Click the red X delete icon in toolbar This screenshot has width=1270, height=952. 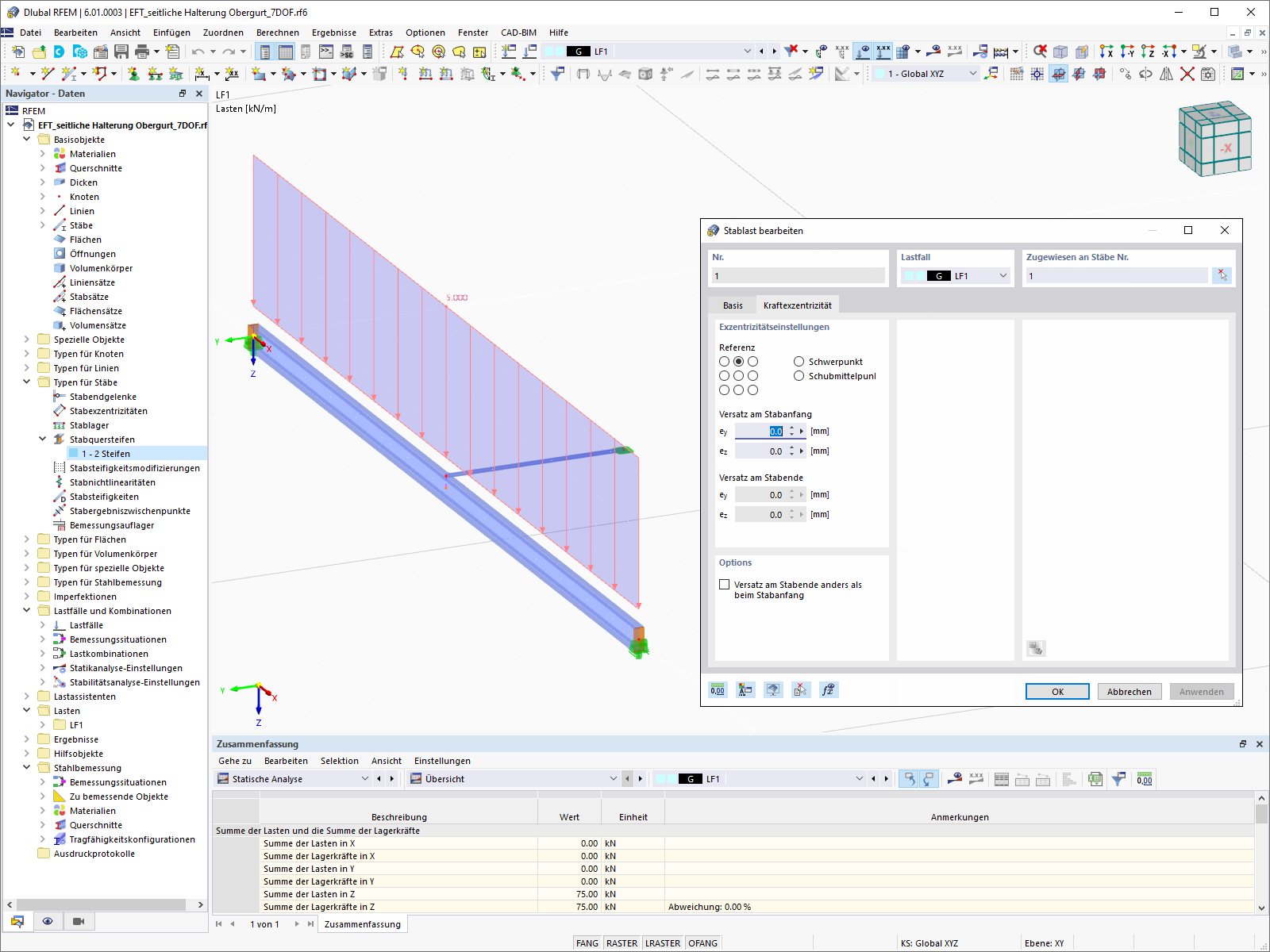pyautogui.click(x=1187, y=74)
